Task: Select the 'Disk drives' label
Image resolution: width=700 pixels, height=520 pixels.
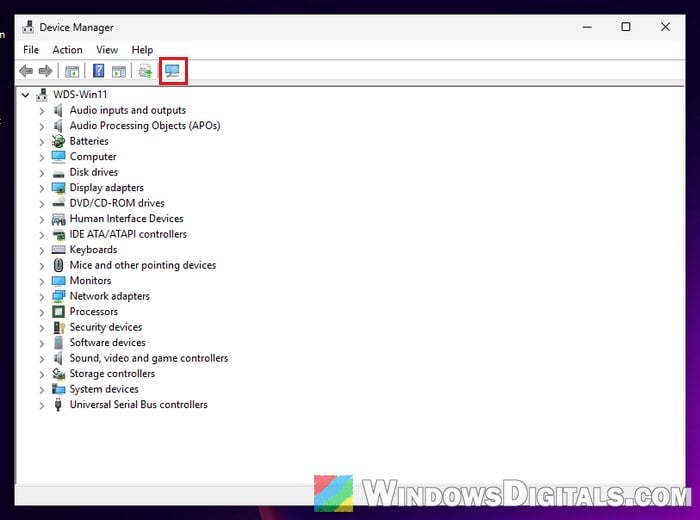Action: (x=94, y=172)
